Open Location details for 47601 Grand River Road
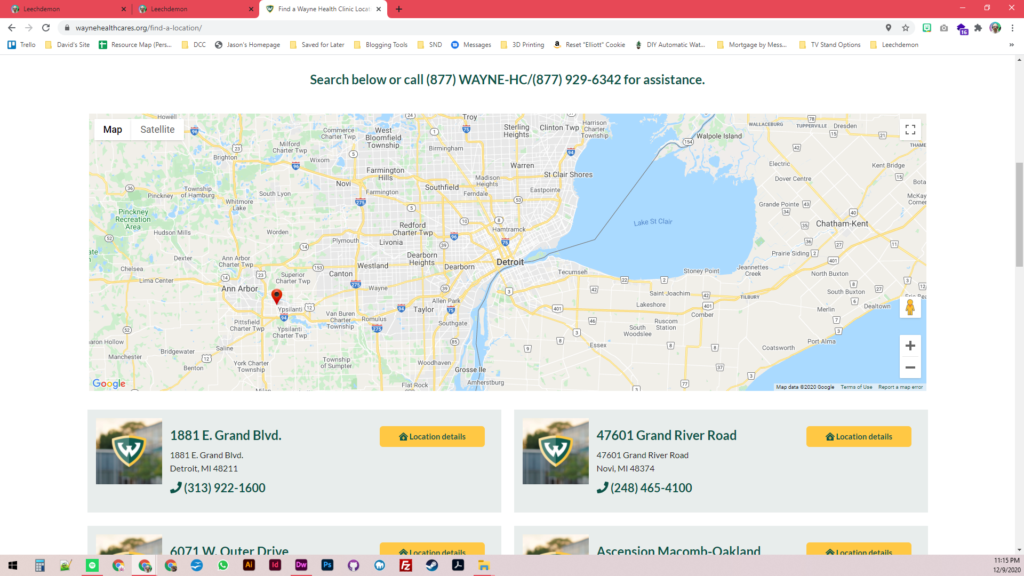1024x576 pixels. pyautogui.click(x=859, y=436)
